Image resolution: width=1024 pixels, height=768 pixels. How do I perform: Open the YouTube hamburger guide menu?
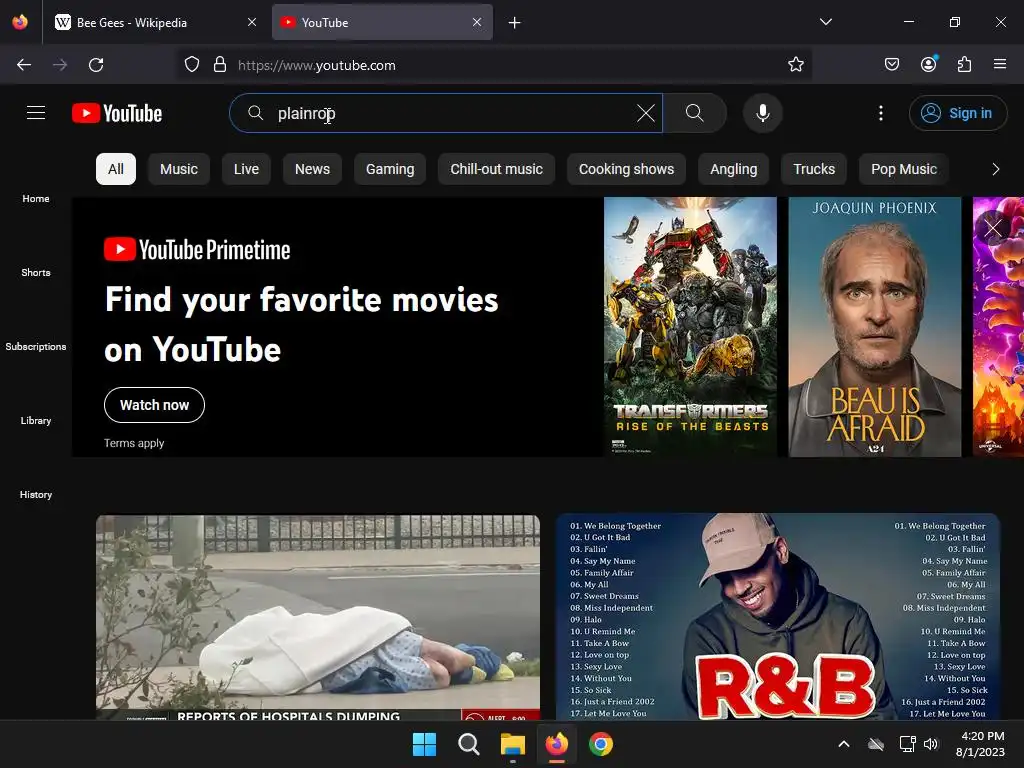(x=36, y=113)
